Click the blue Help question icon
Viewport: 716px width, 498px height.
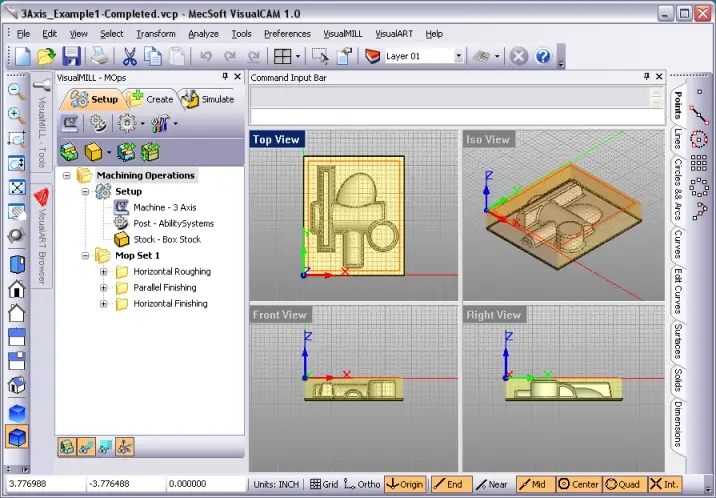point(543,57)
